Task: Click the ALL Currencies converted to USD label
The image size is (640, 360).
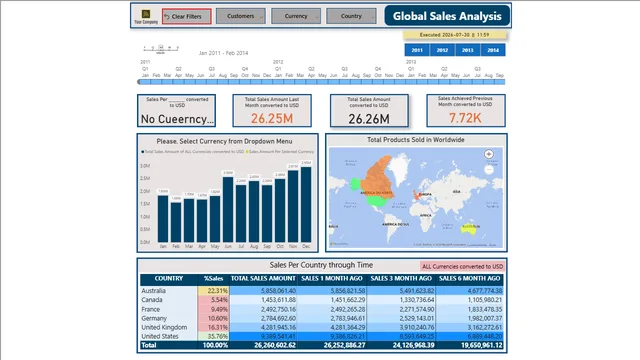Action: [x=462, y=267]
